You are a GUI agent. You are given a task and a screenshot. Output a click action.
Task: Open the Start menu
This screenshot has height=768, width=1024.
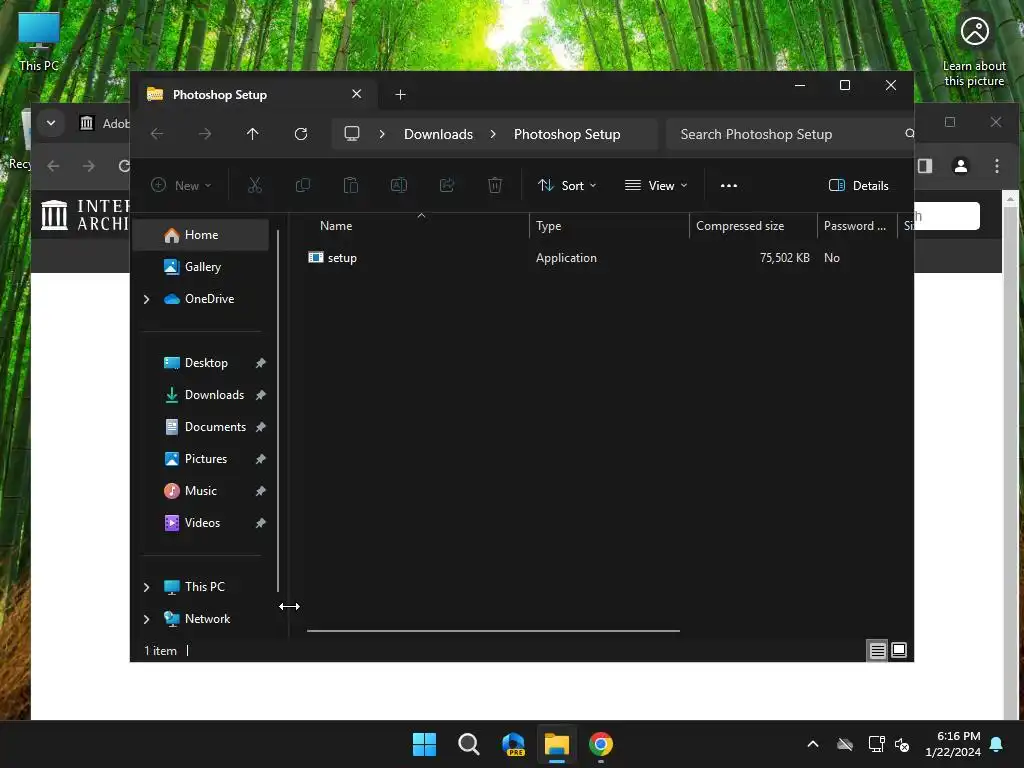[424, 744]
